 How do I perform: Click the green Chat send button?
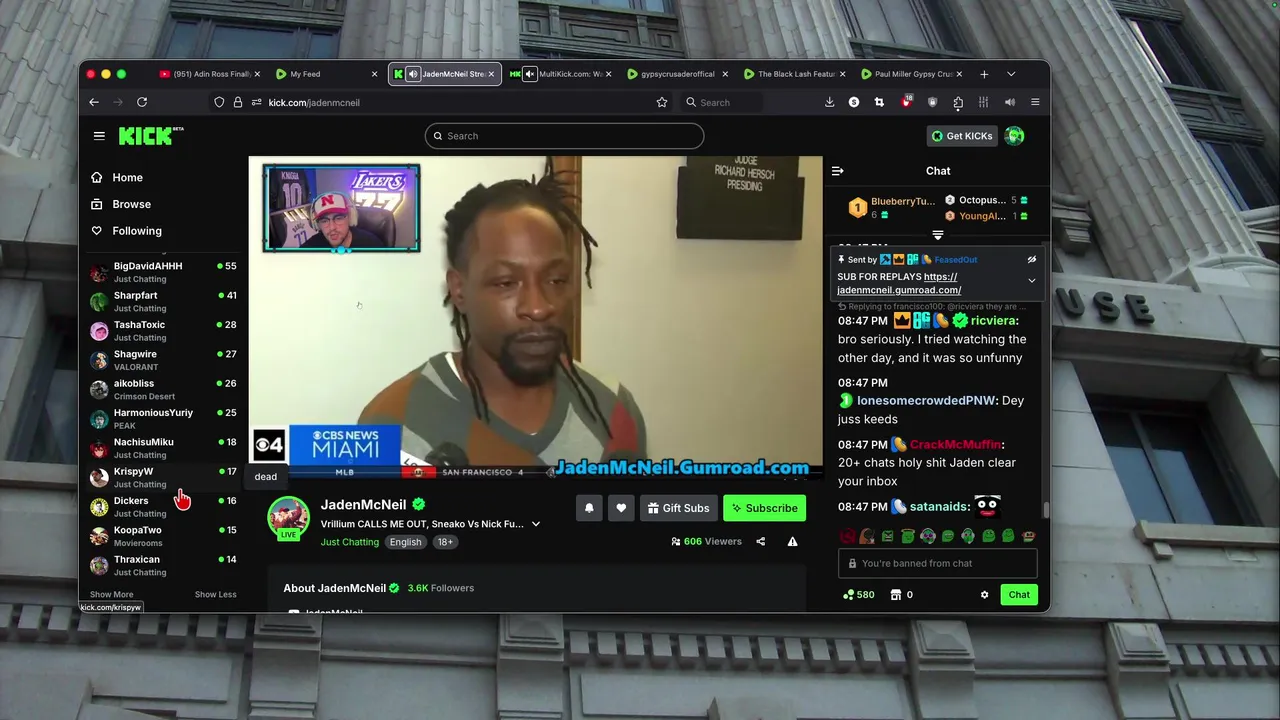click(x=1019, y=595)
